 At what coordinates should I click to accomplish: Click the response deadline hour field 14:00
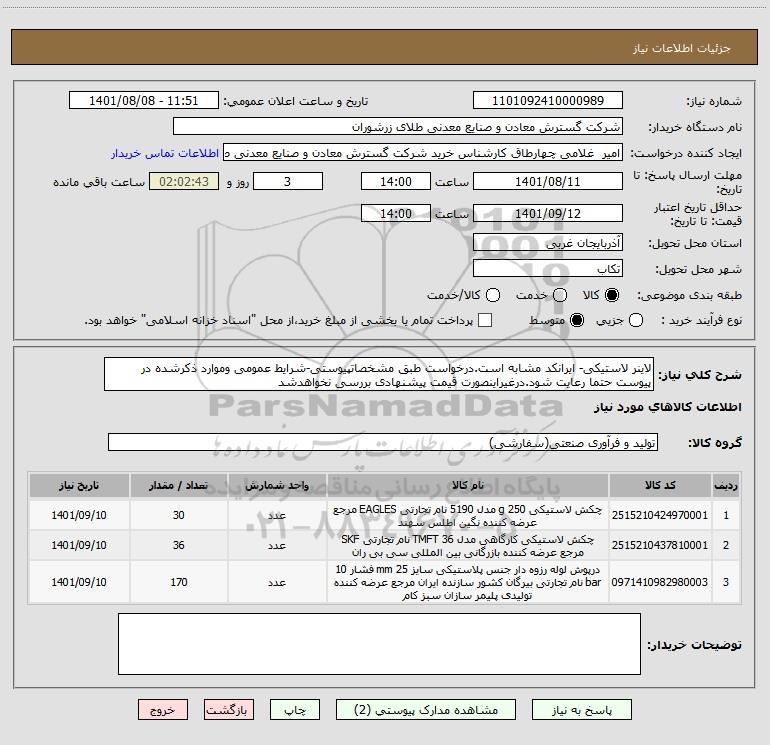tap(396, 181)
